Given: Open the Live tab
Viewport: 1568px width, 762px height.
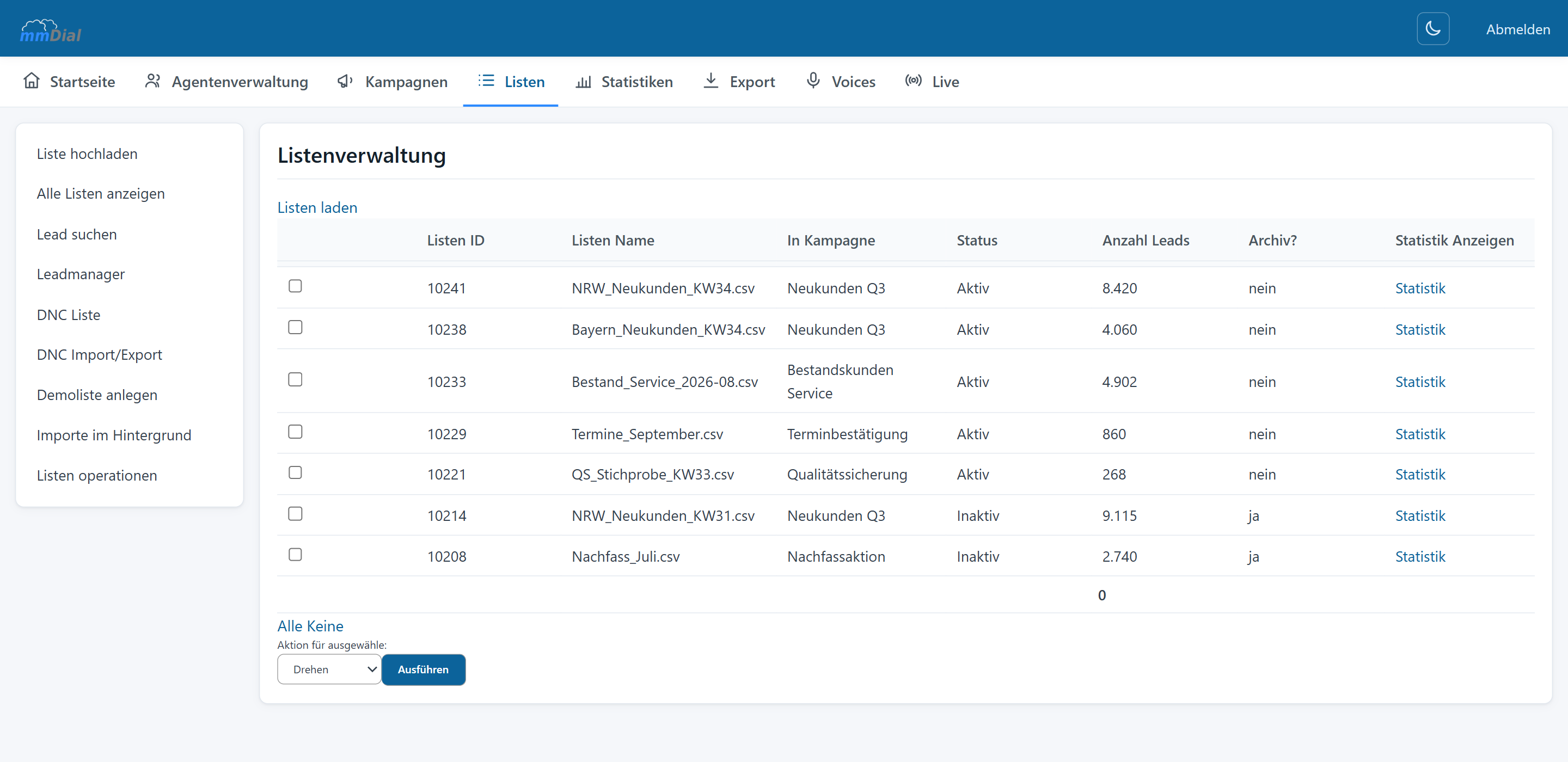Looking at the screenshot, I should pyautogui.click(x=932, y=82).
